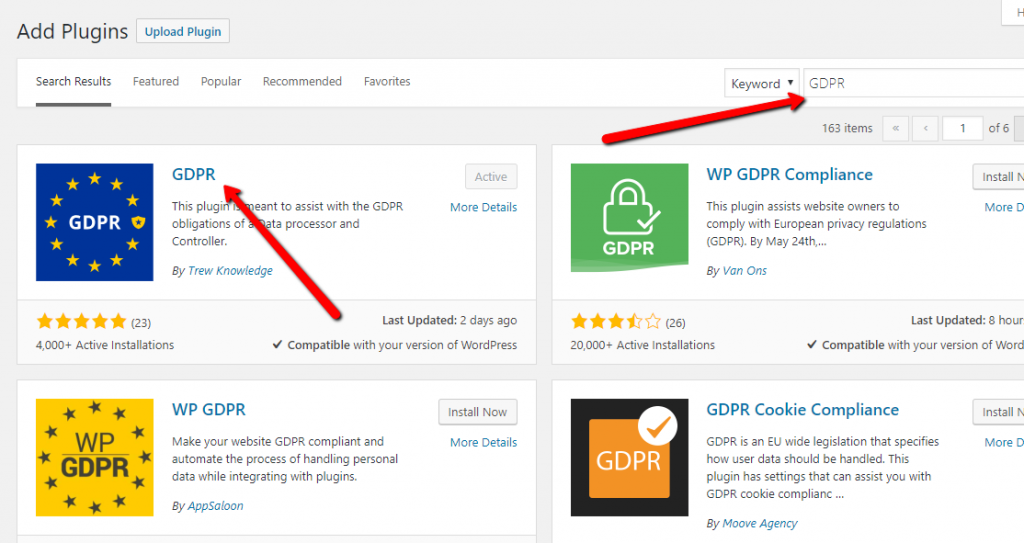The image size is (1024, 543).
Task: Click '4,000+ Active Installations' text
Action: coord(105,345)
